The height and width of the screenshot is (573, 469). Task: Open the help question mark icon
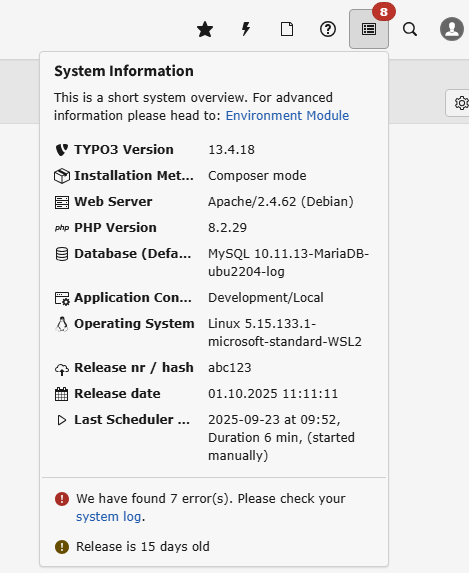328,29
